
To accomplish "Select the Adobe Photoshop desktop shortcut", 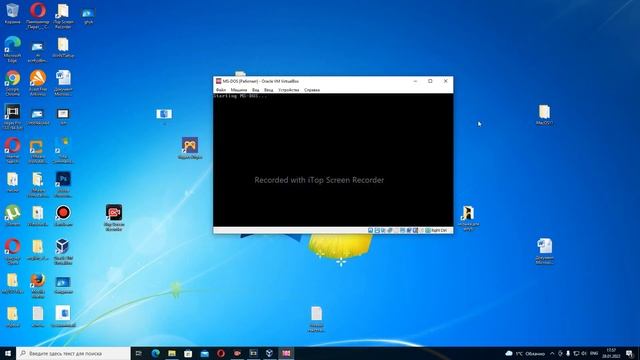I will coord(63,184).
